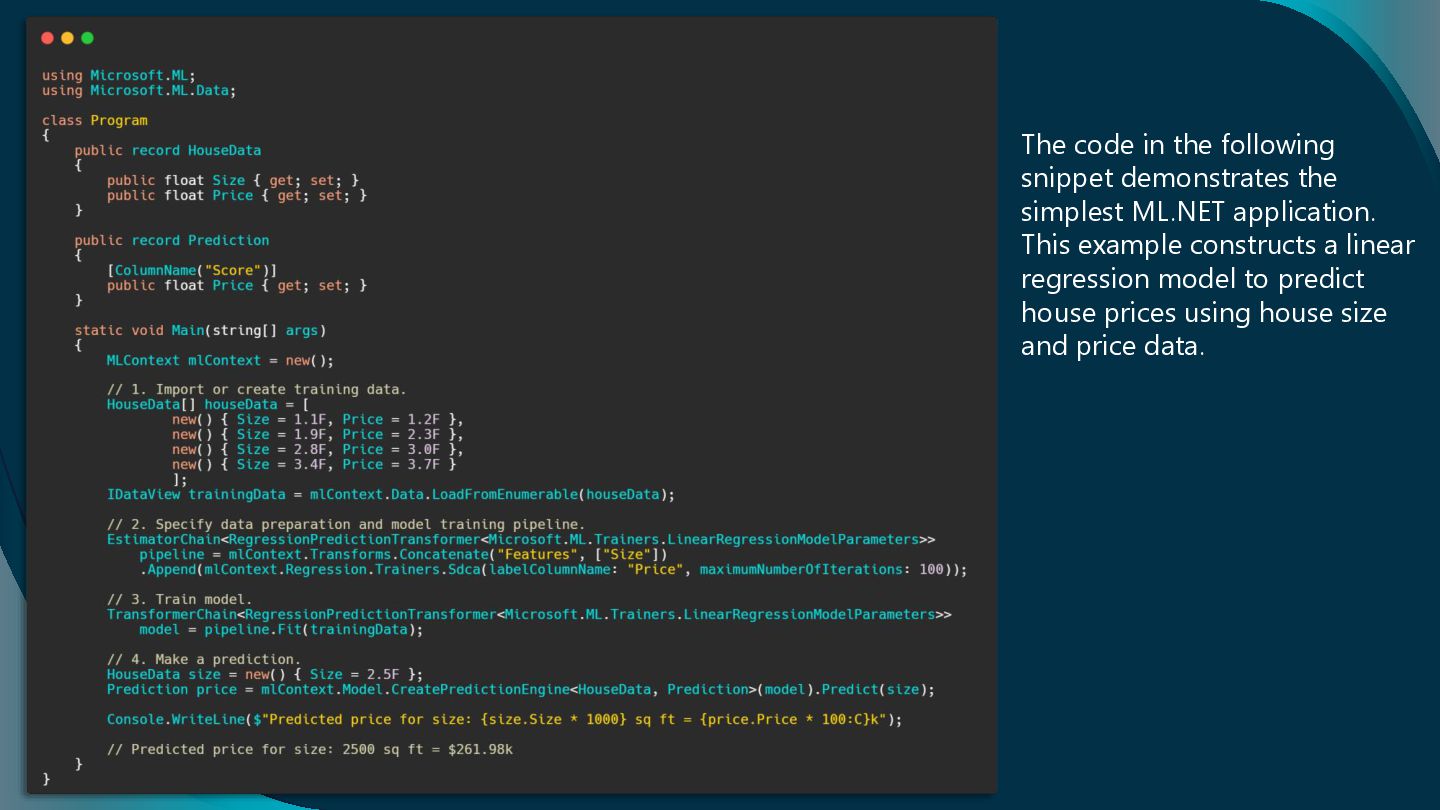Click the line 'using Microsoft.ML.Data;'

[139, 90]
